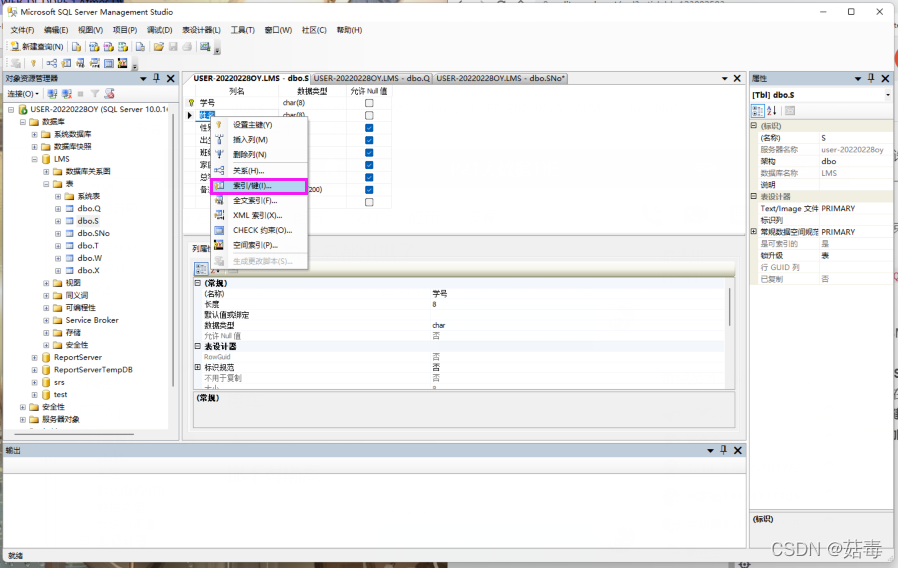Select 设置主键(Y) in context menu

(x=259, y=125)
